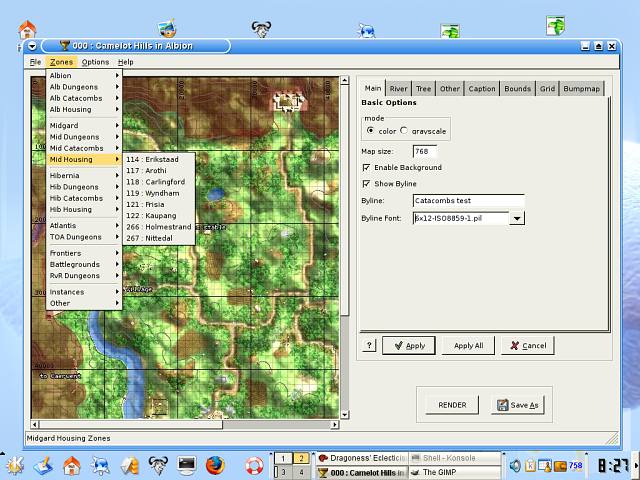The width and height of the screenshot is (640, 480).
Task: Select the grayscale mode radio button
Action: (404, 130)
